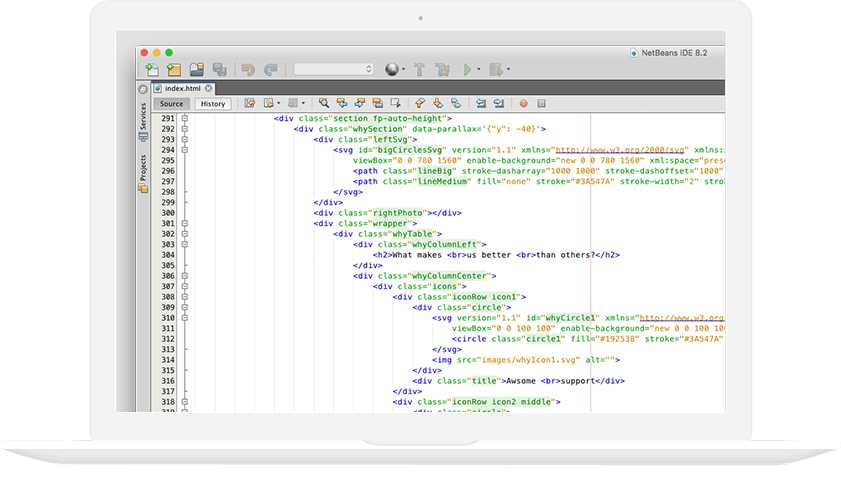The image size is (841, 497).
Task: Collapse code fold at line 294
Action: [185, 150]
